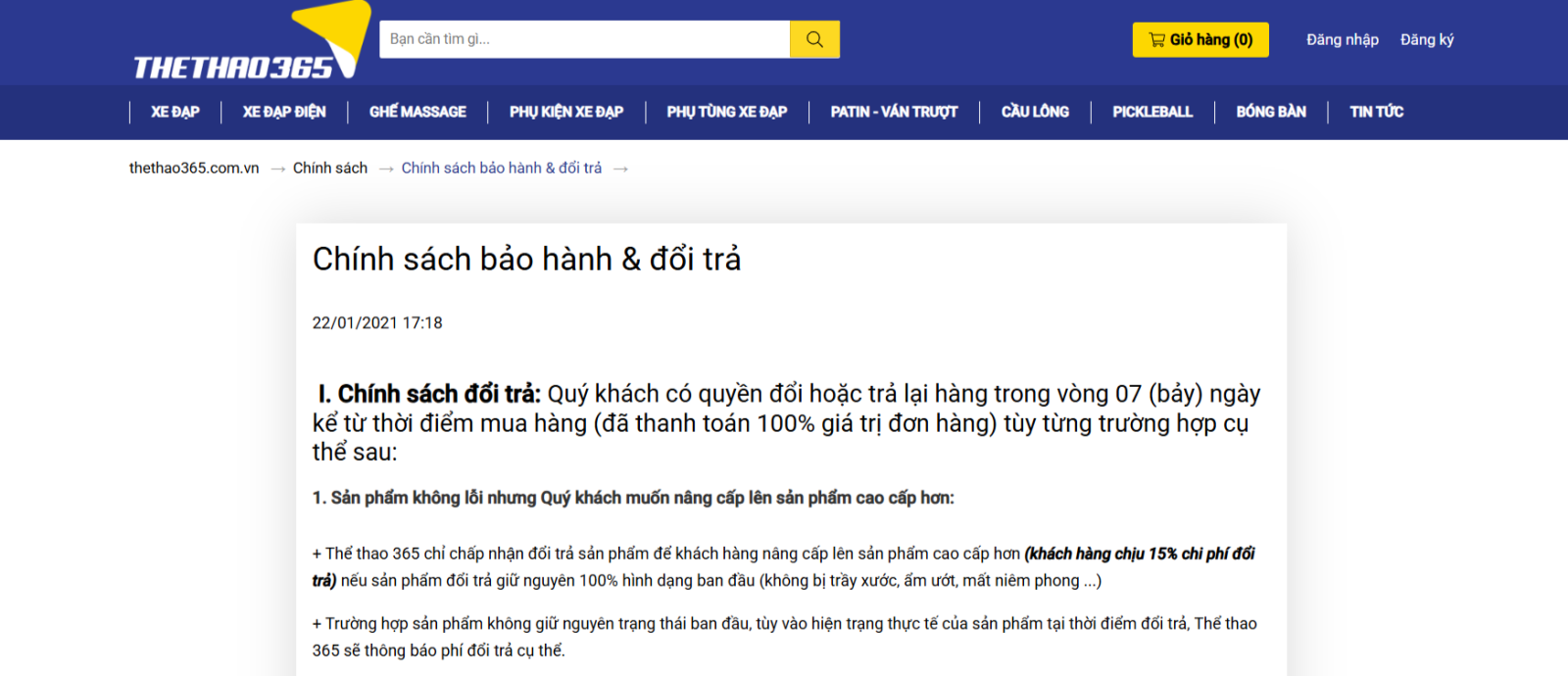
Task: Open the PICKLEBALL category
Action: click(x=1152, y=112)
